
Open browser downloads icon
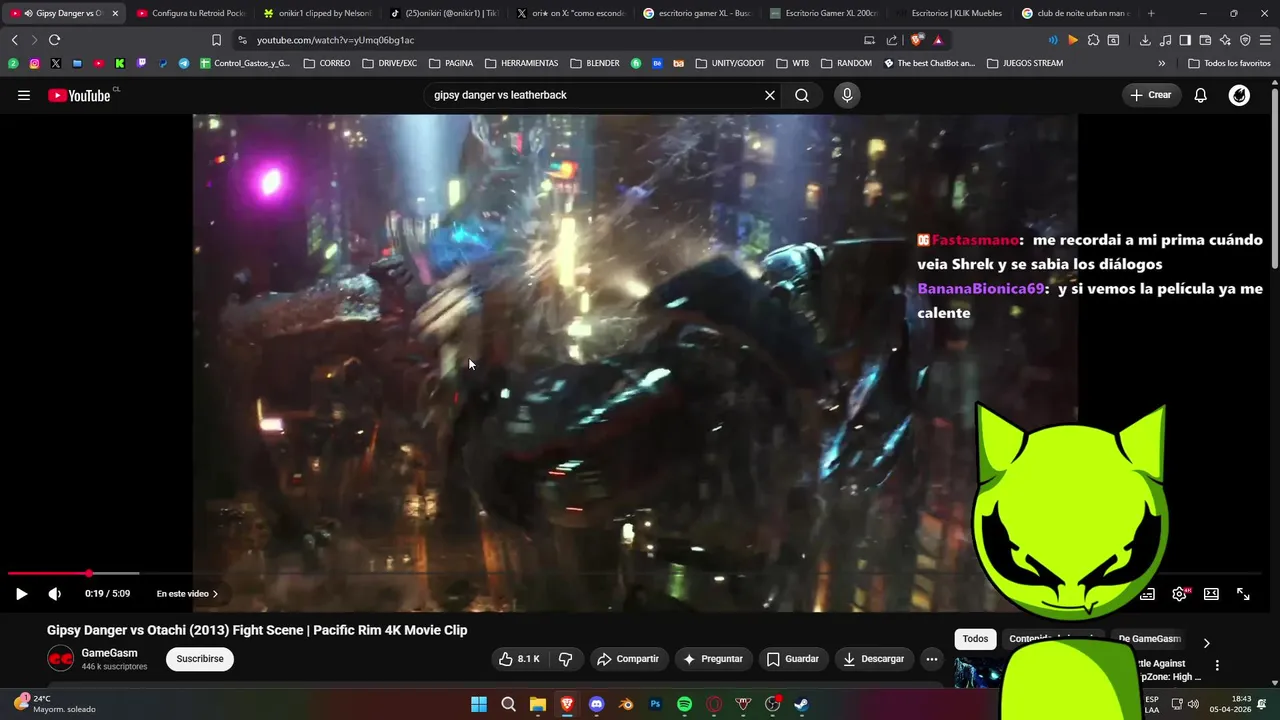click(1145, 40)
